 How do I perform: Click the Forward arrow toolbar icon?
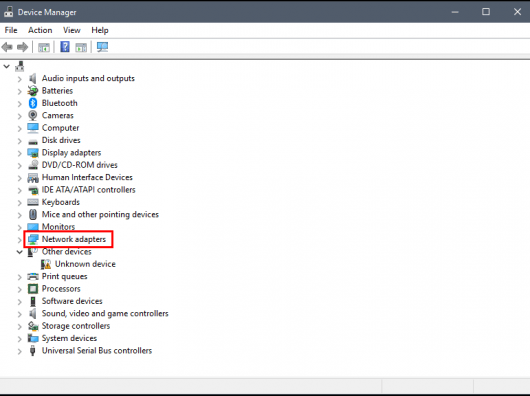(23, 47)
